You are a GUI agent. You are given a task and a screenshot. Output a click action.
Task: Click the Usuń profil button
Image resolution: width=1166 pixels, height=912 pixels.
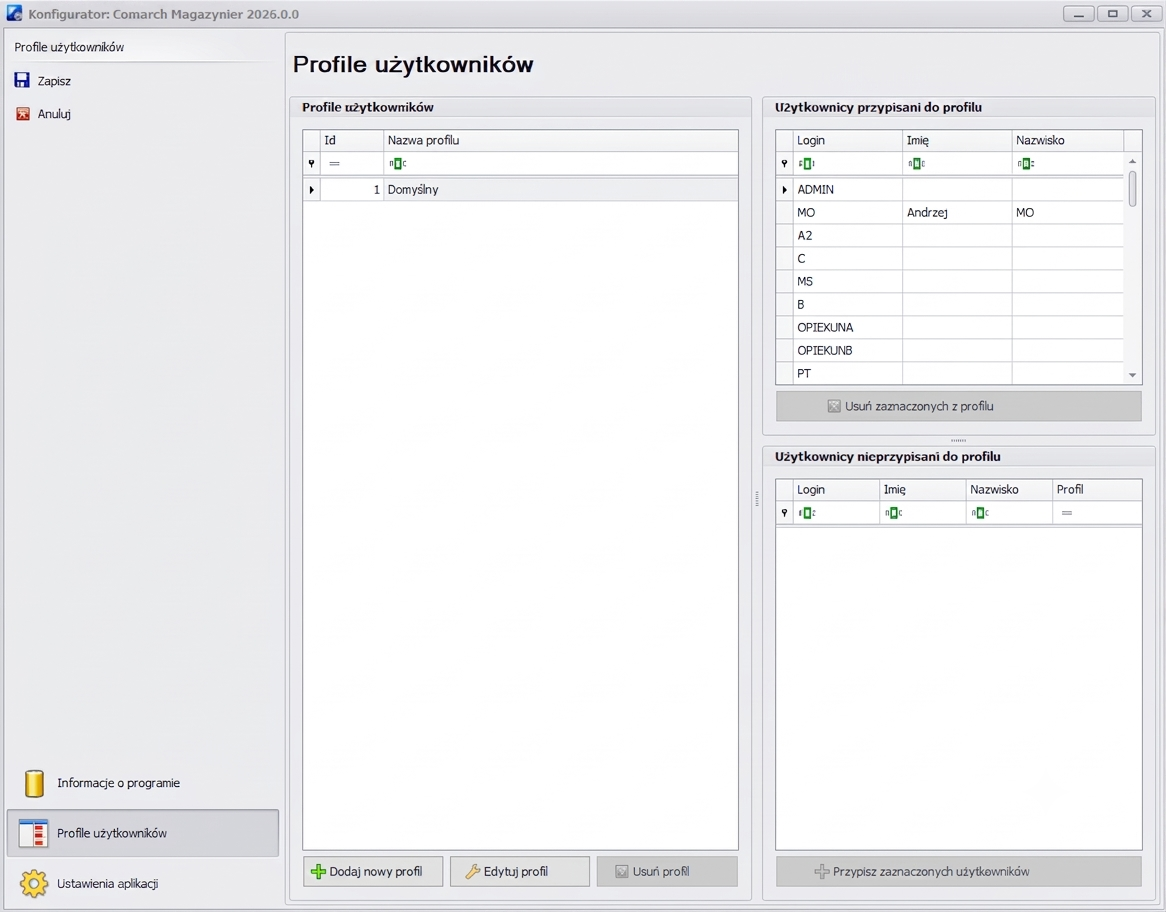tap(667, 872)
